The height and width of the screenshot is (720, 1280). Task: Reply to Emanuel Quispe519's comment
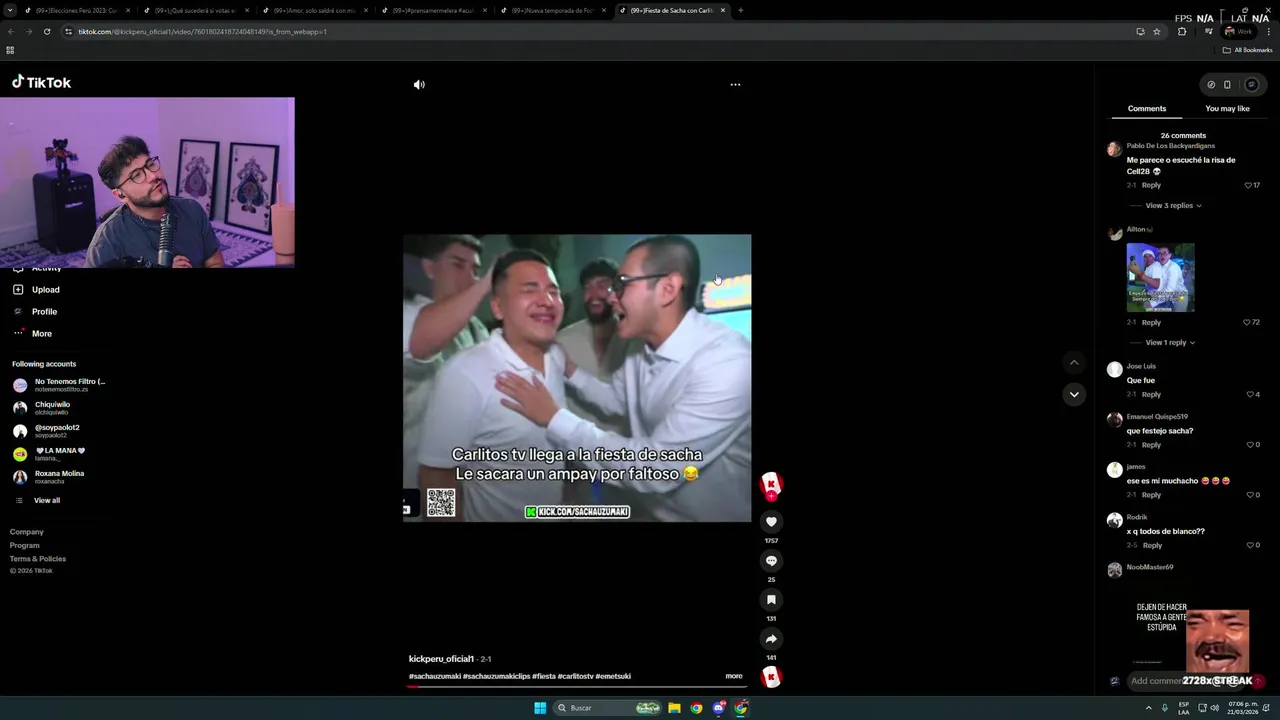click(x=1151, y=444)
